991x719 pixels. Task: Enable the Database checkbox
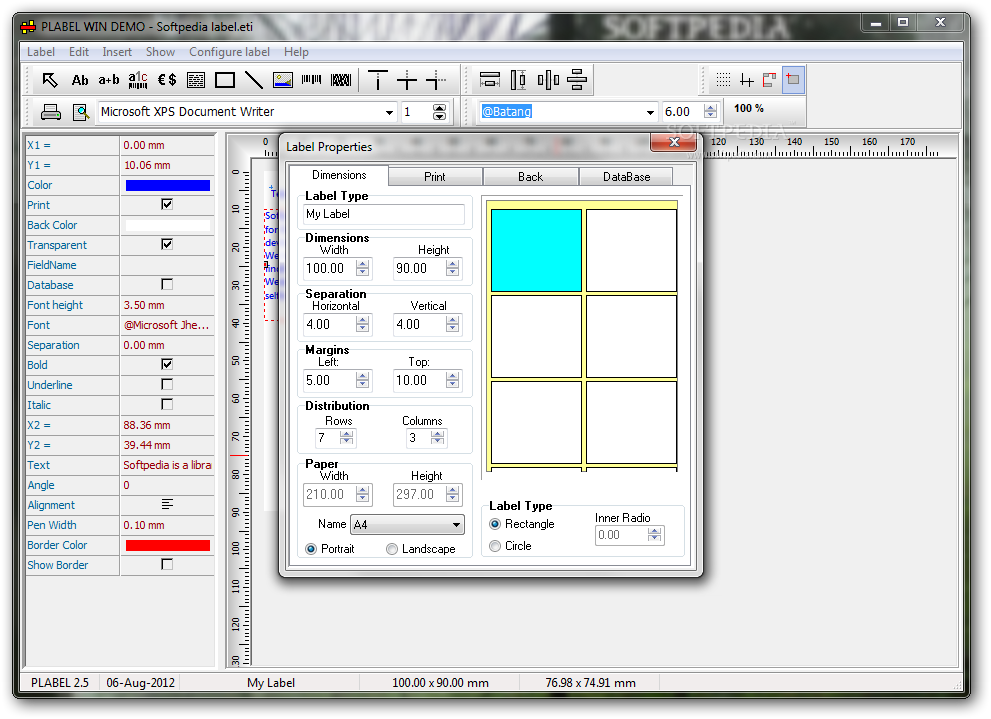[x=167, y=284]
